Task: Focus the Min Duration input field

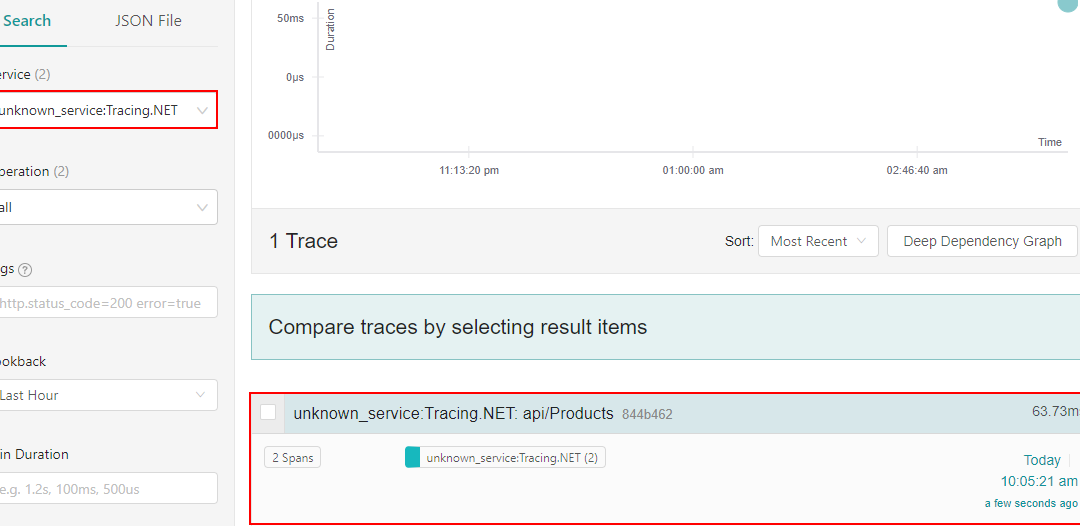Action: (105, 488)
